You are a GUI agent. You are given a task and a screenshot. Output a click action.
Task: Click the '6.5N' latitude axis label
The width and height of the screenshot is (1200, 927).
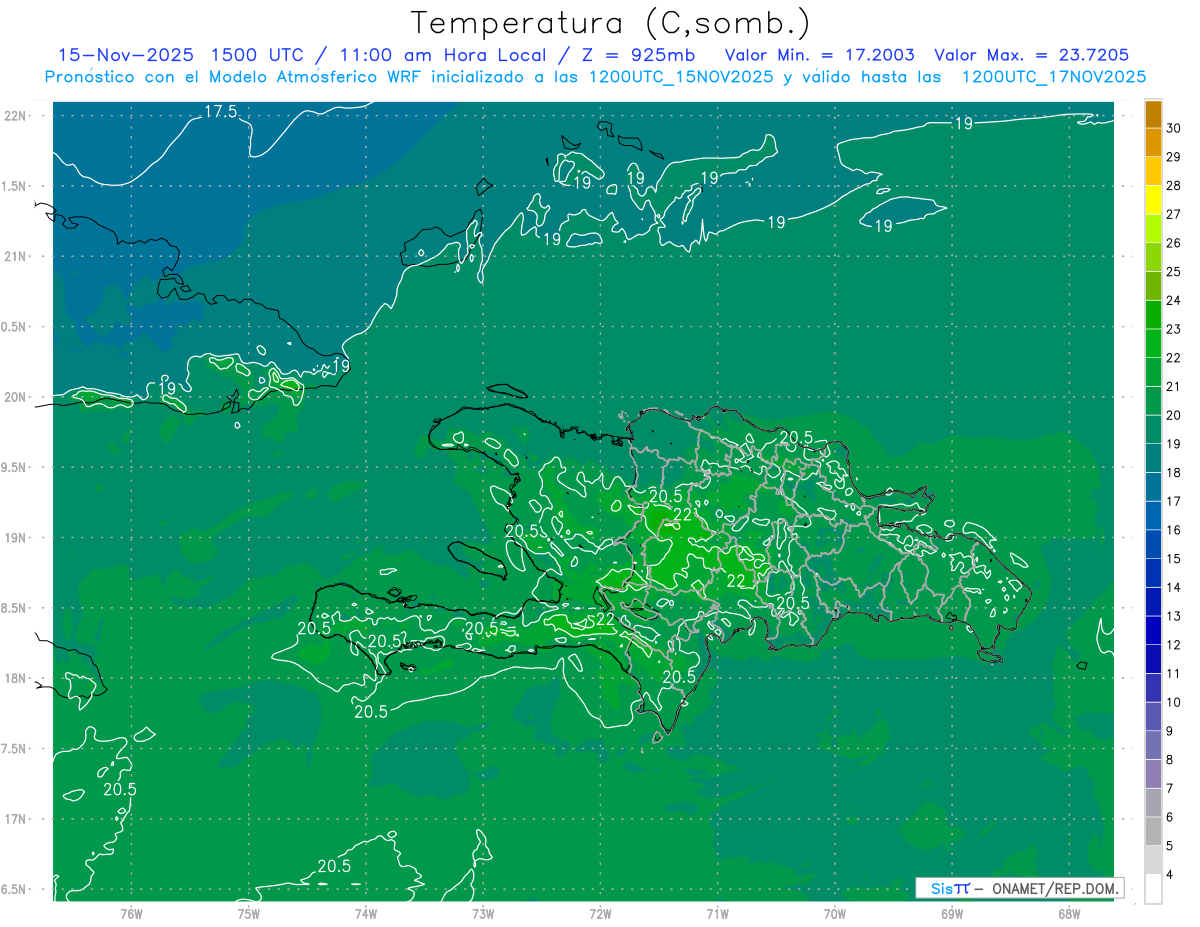(14, 890)
